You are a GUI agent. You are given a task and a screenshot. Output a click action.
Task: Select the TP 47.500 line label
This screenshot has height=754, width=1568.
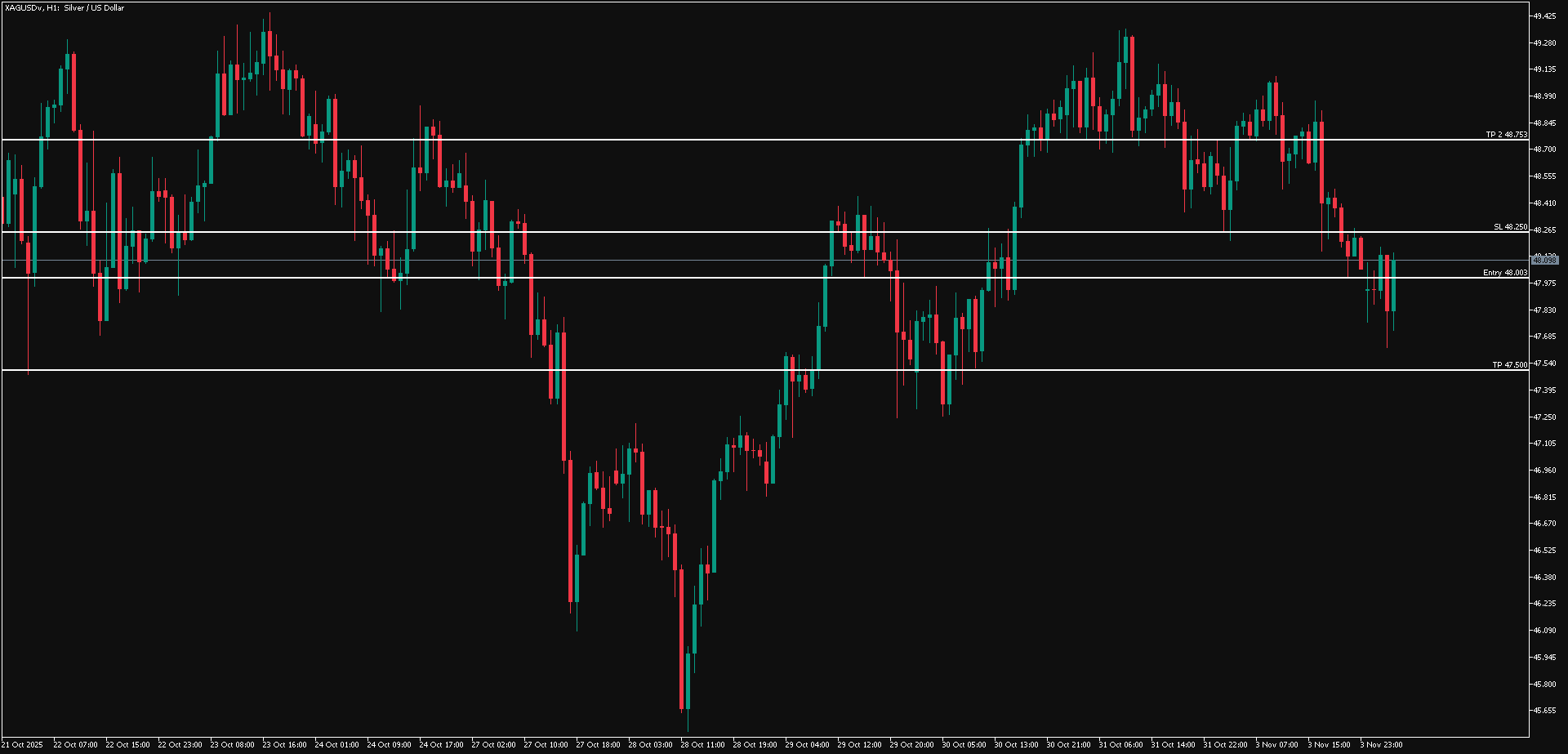tap(1509, 365)
